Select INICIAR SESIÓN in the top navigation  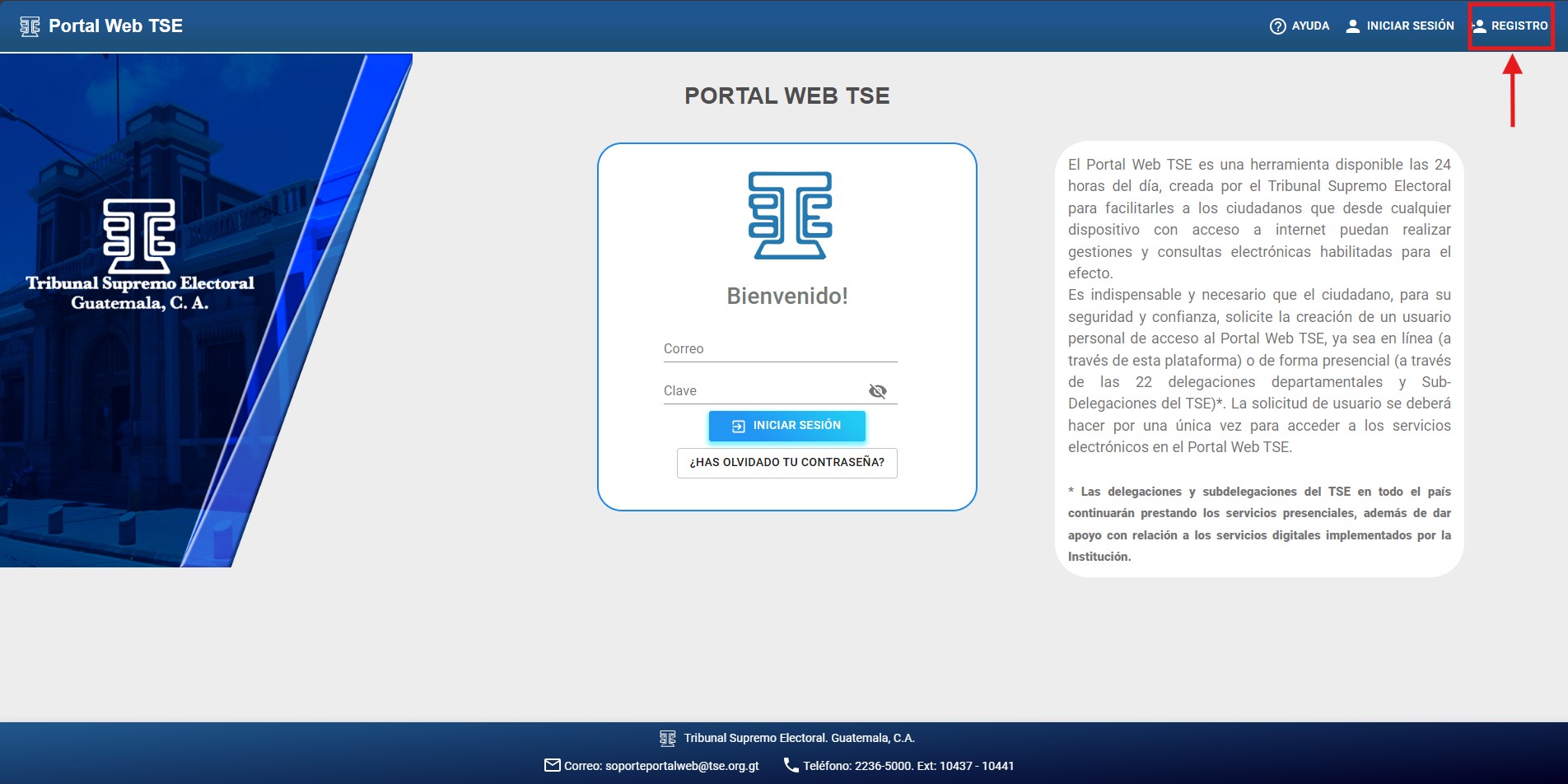tap(1399, 26)
